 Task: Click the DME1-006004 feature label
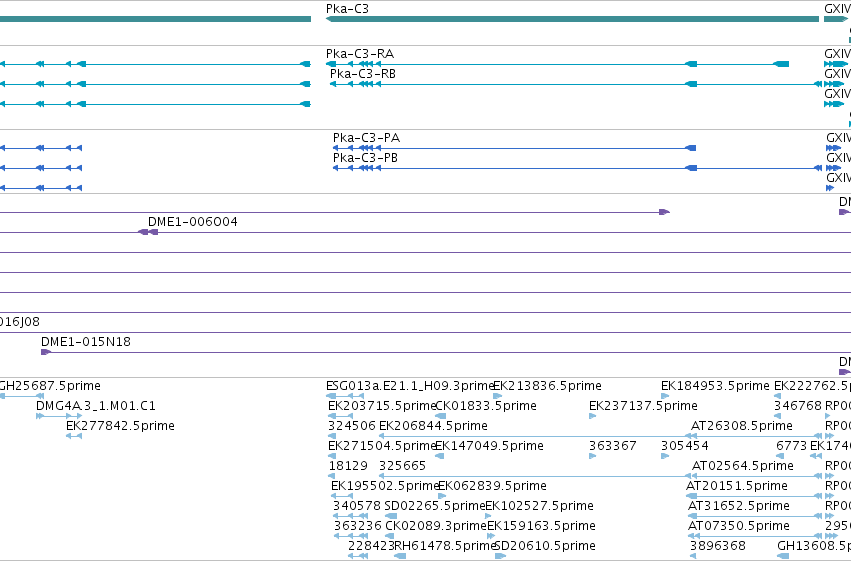coord(193,221)
